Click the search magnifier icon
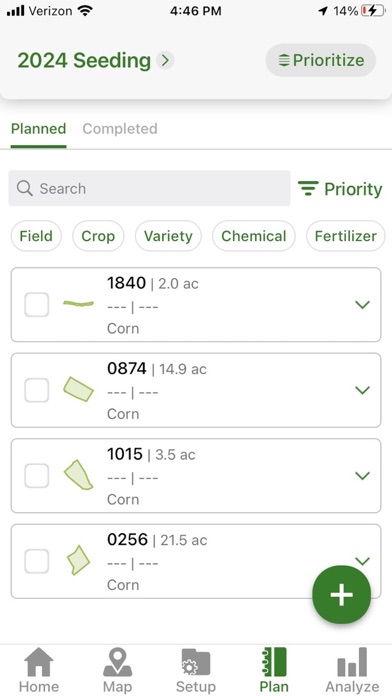The width and height of the screenshot is (392, 696). (x=24, y=188)
